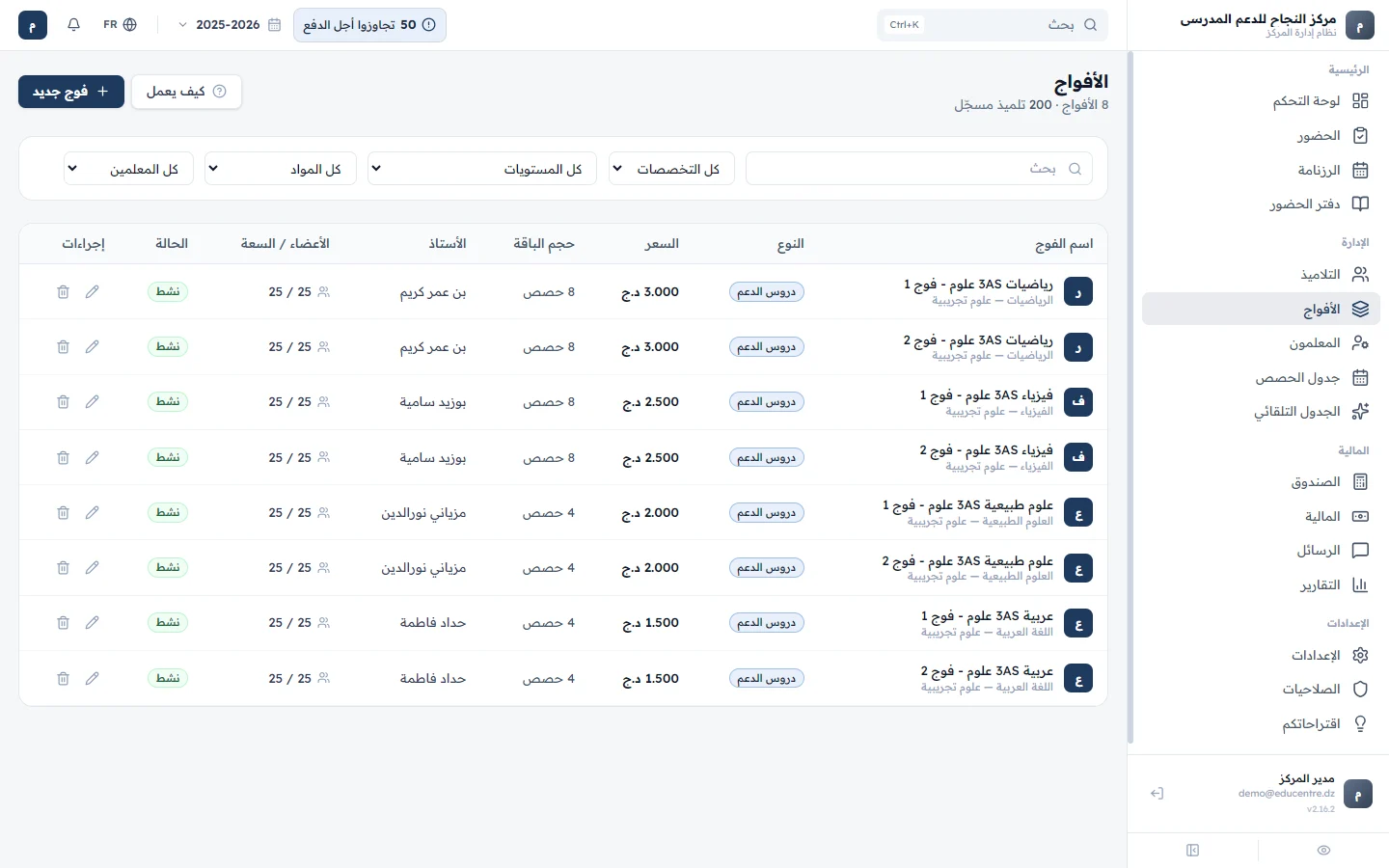This screenshot has width=1389, height=868.
Task: Open the كل المعلمين filter dropdown
Action: coord(128,169)
